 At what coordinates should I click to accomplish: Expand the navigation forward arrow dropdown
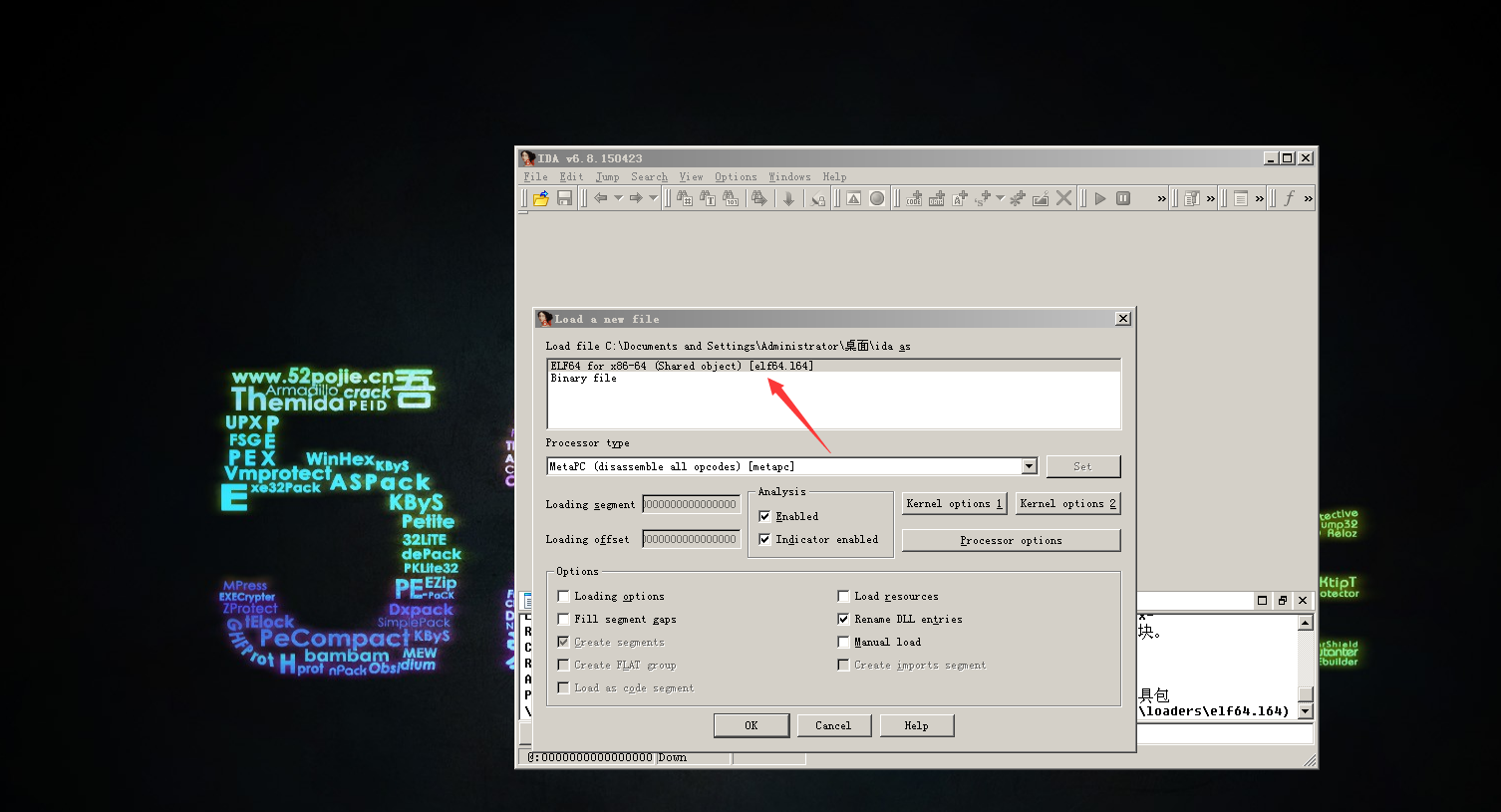pyautogui.click(x=652, y=198)
